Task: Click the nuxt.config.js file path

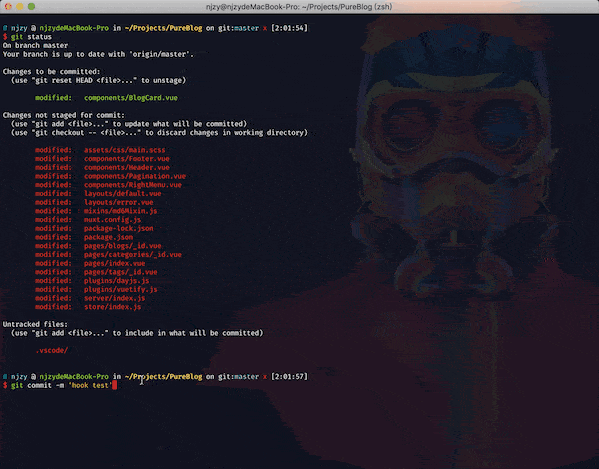Action: point(112,220)
